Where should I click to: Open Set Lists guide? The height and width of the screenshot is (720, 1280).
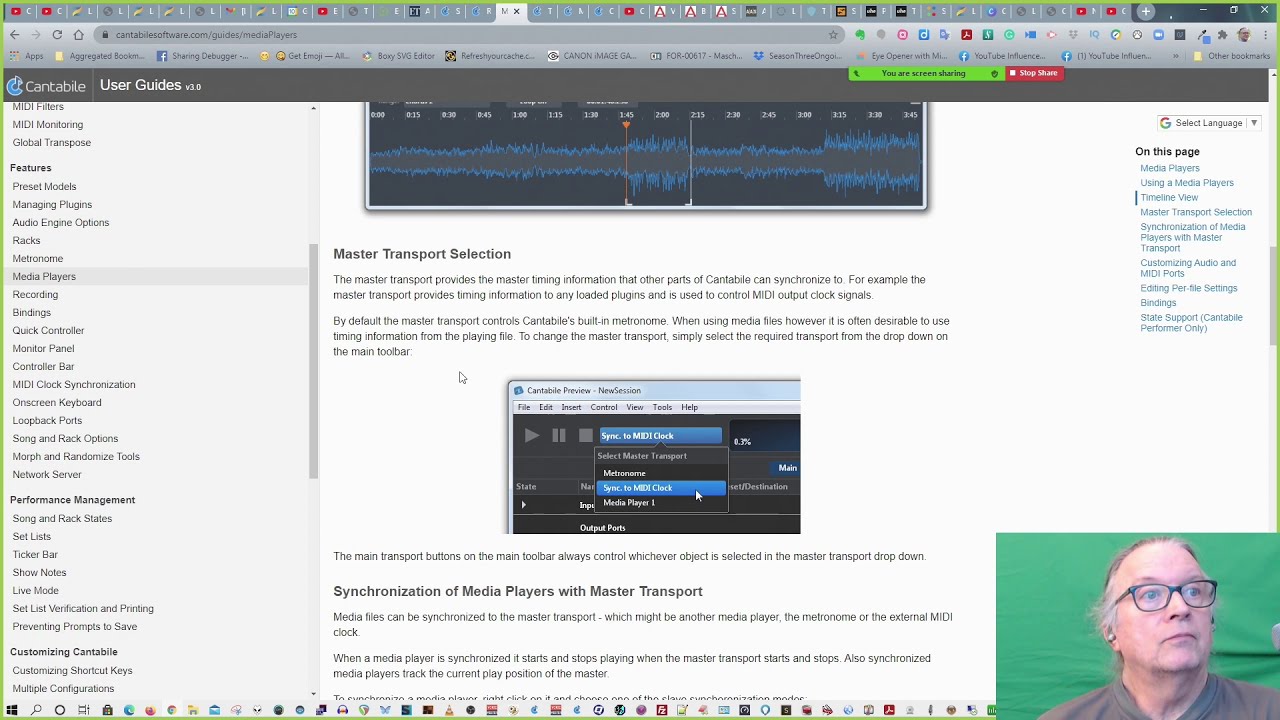[32, 536]
